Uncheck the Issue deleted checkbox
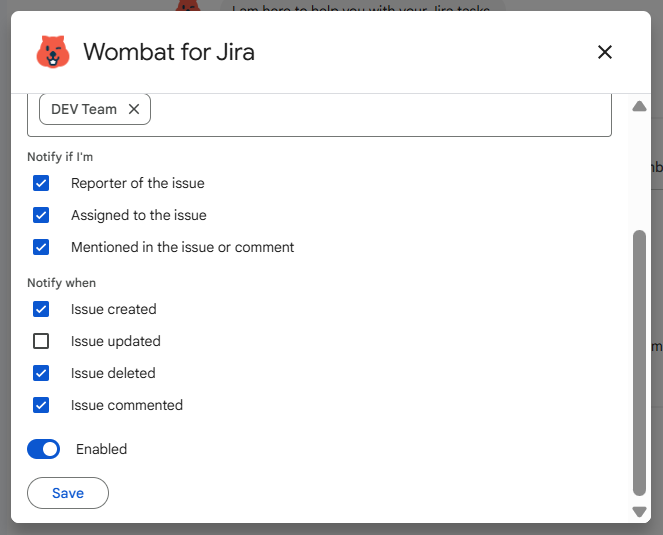Screen dimensions: 663x535 point(41,373)
